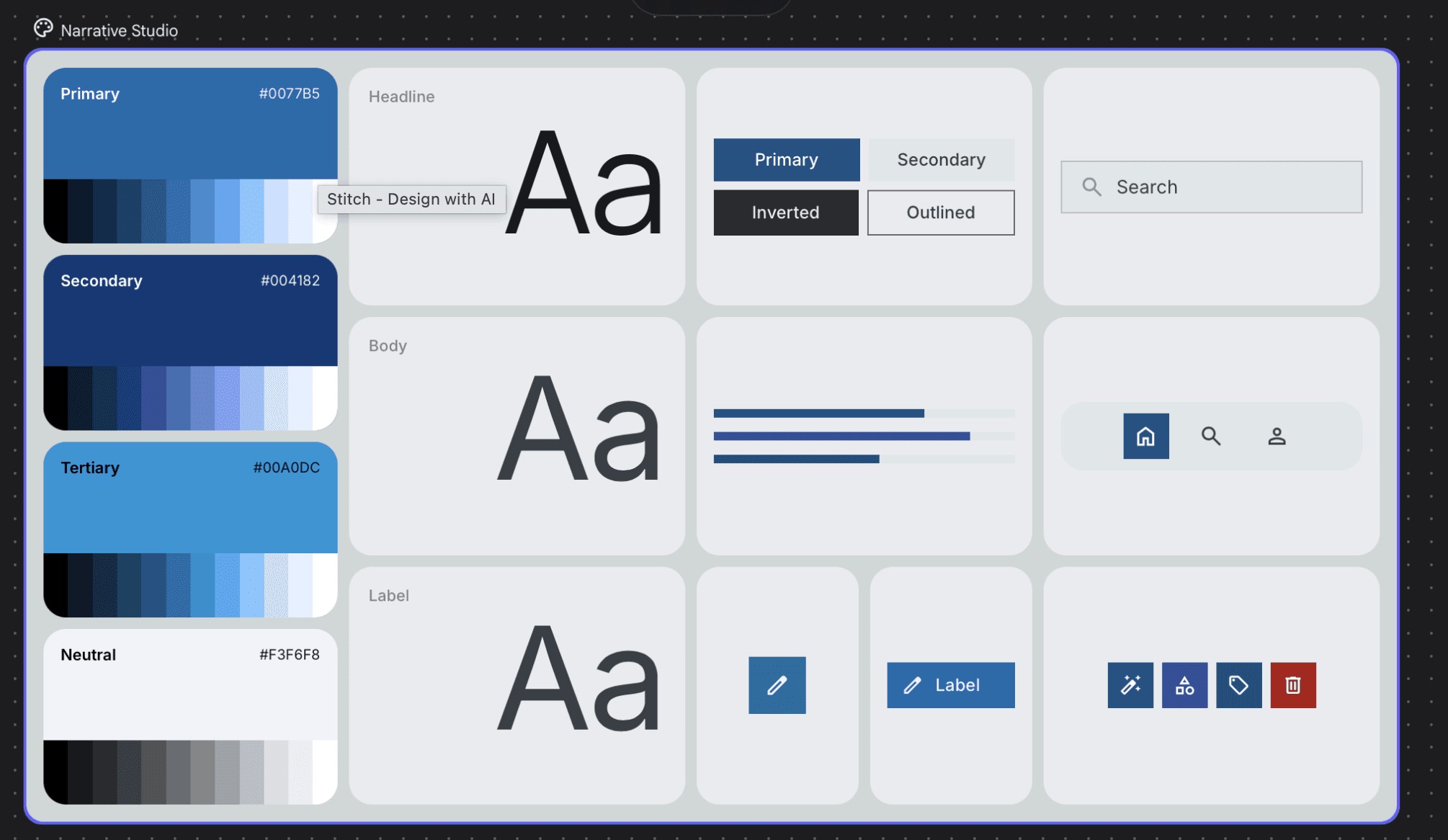Click the search icon in navigation bar
1448x840 pixels.
pos(1211,436)
